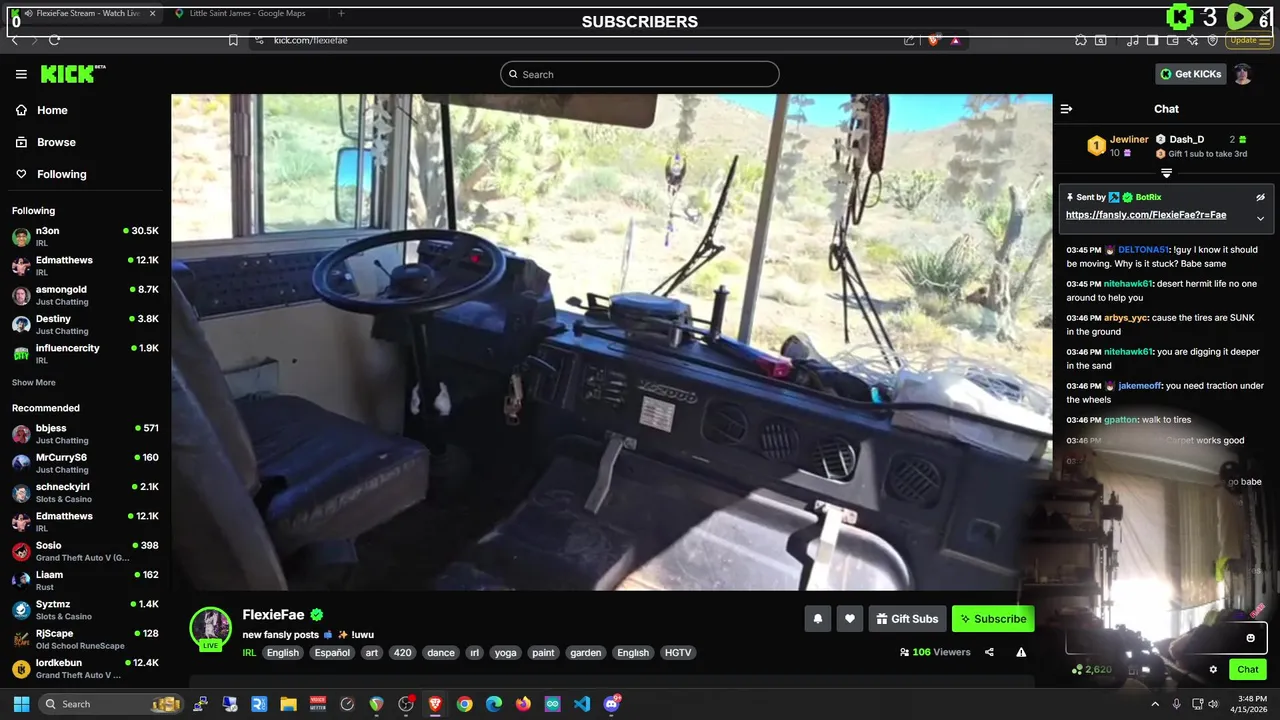Open schneckyirl recommended channel
The image size is (1280, 720).
pos(85,492)
